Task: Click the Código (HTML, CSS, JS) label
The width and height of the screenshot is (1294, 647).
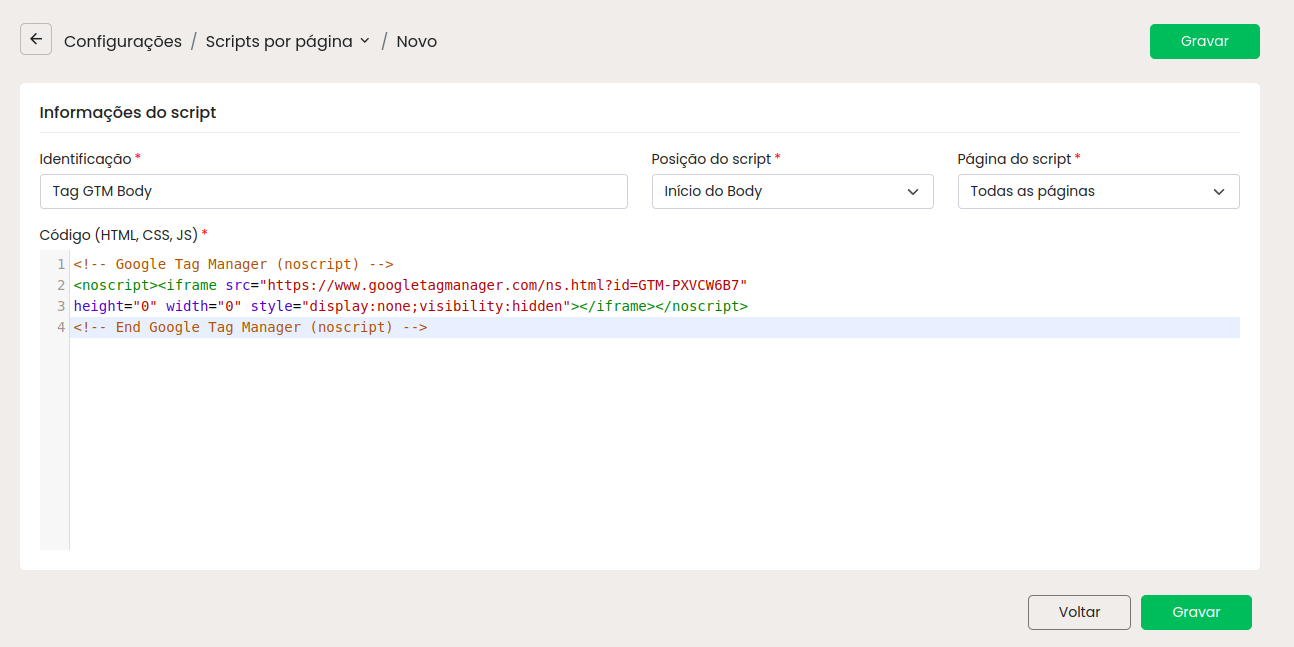Action: (118, 234)
